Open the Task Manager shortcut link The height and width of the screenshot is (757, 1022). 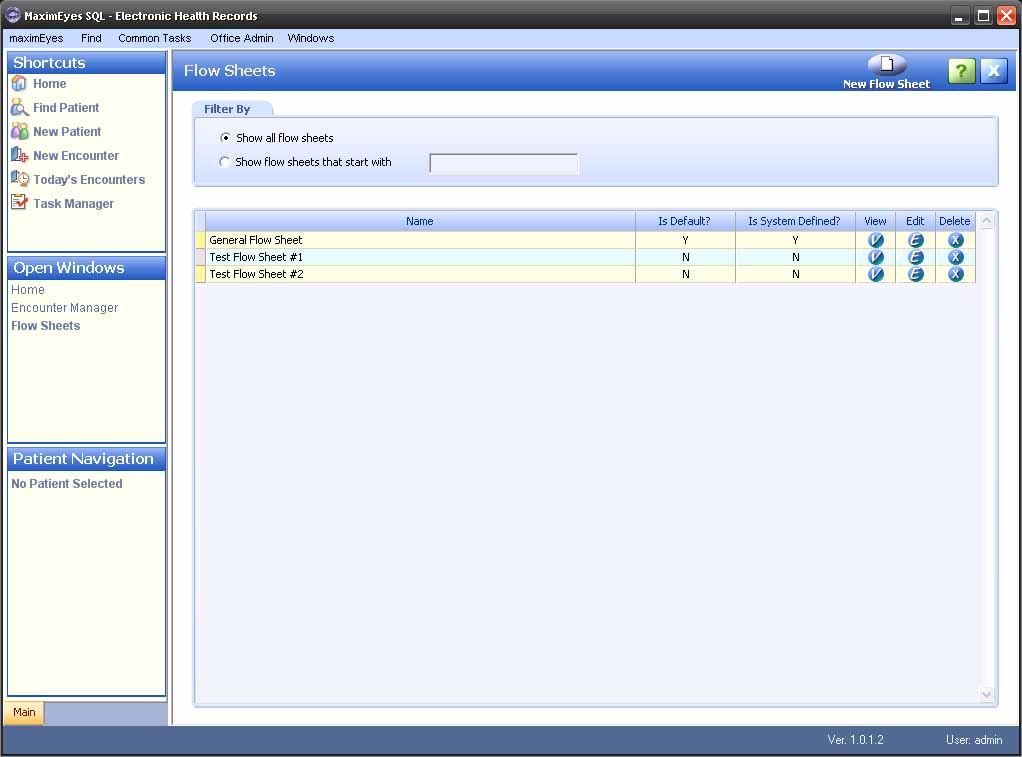74,203
